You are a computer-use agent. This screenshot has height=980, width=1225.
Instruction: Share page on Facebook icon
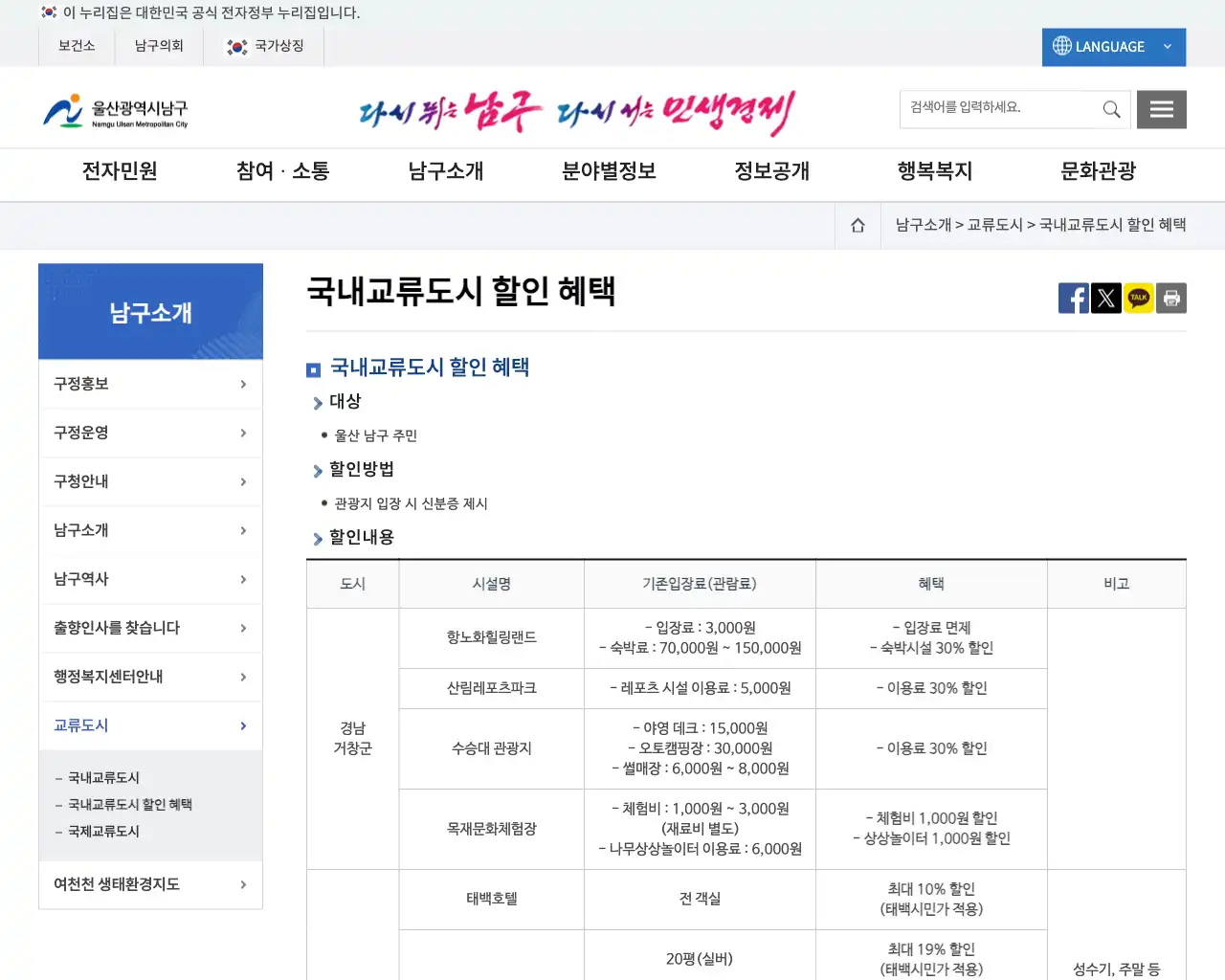click(x=1074, y=299)
